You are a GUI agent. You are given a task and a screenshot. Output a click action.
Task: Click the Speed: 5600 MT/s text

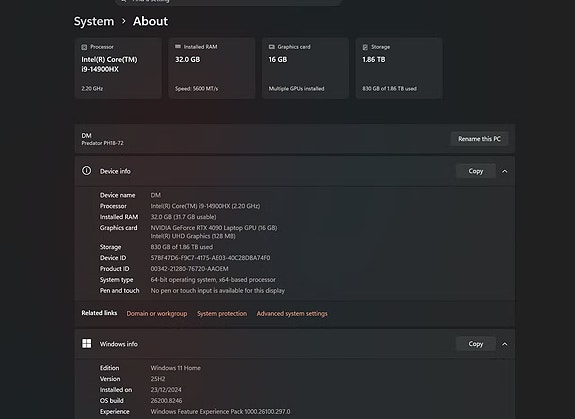click(196, 89)
